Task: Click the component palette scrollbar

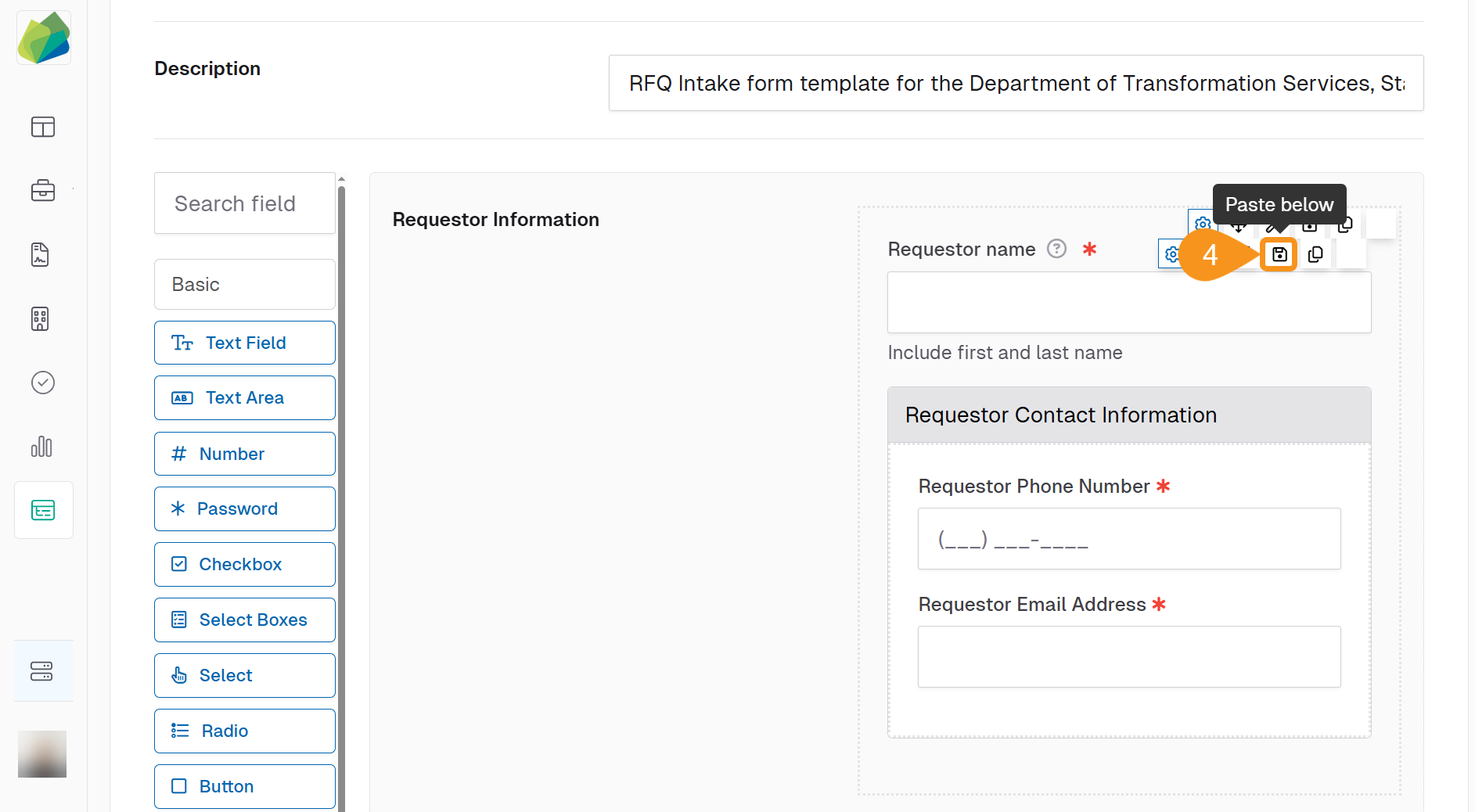Action: (341, 493)
